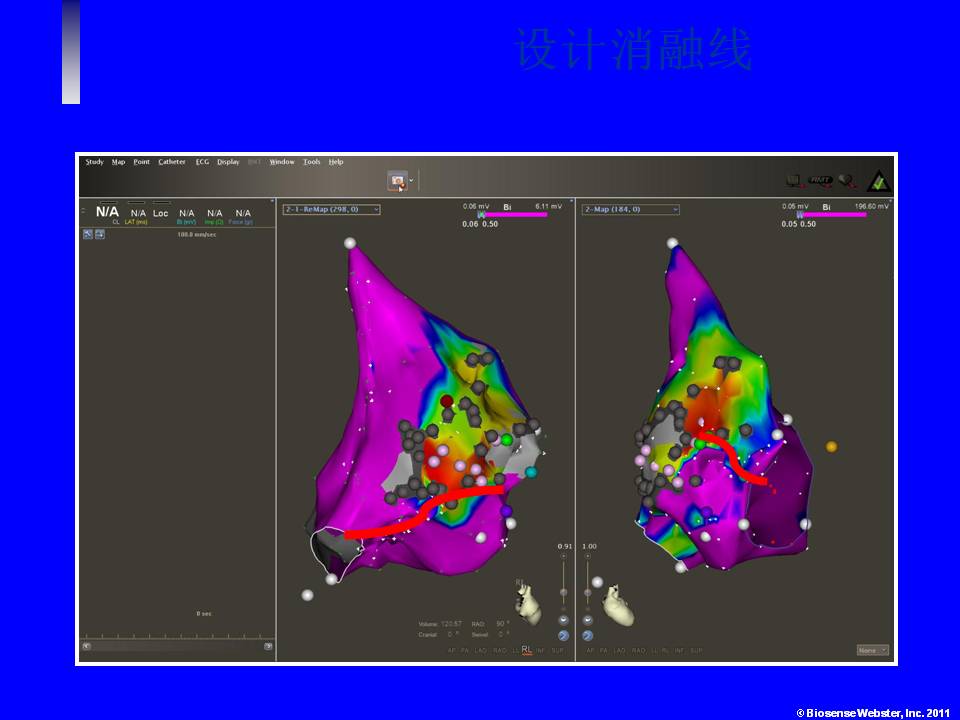Click the green checkmark status icon

point(877,181)
